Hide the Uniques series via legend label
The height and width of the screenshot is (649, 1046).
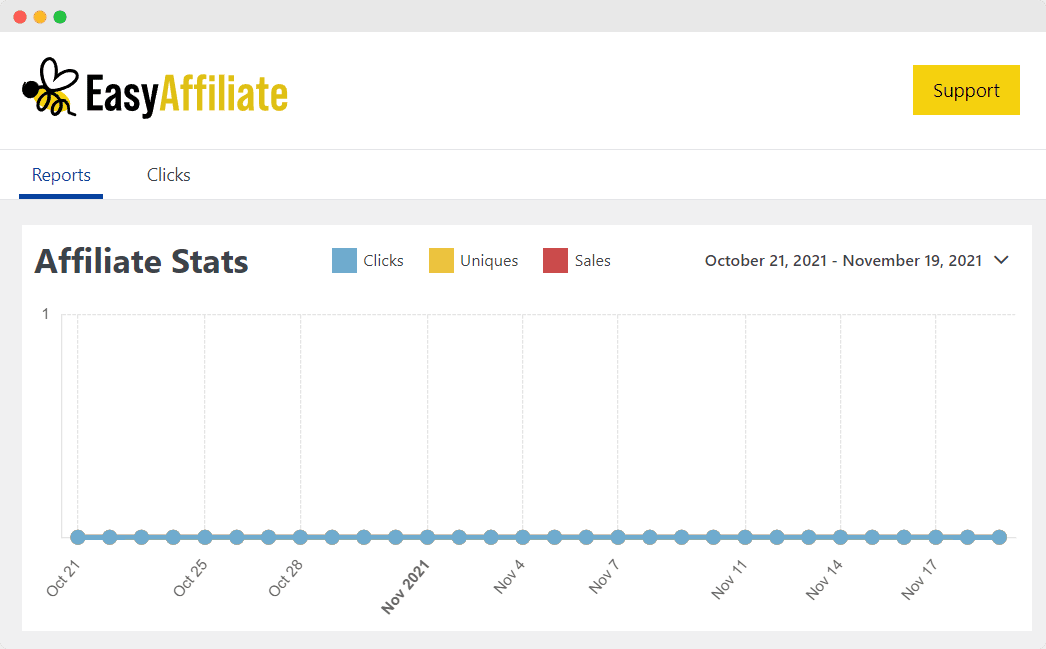pyautogui.click(x=489, y=261)
